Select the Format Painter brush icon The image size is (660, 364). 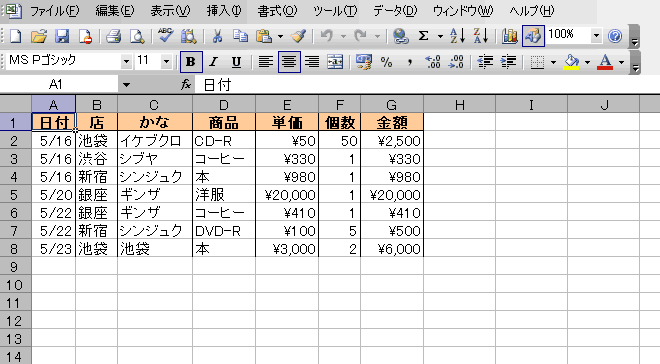pos(298,36)
